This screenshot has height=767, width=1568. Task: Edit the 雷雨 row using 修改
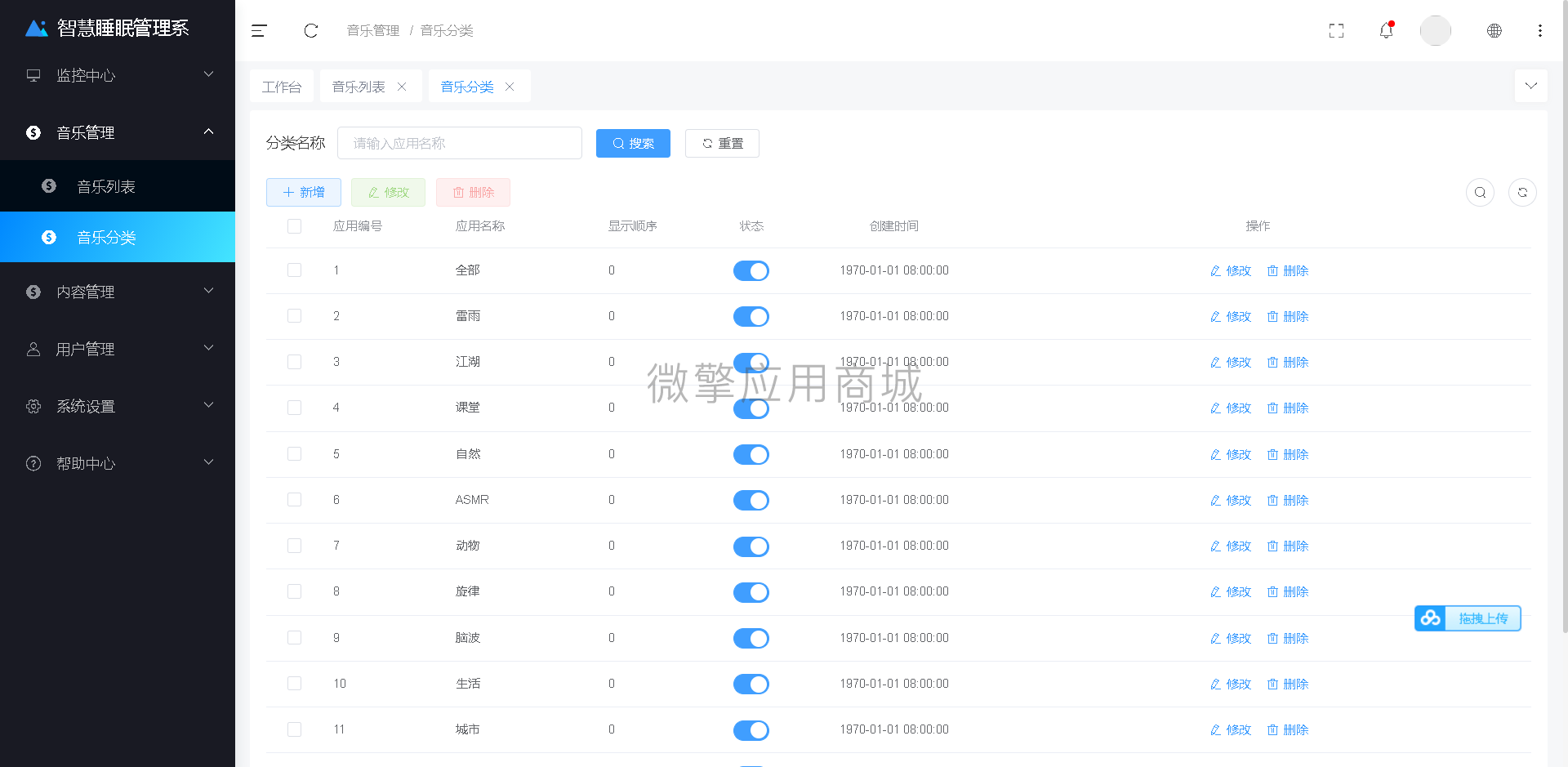pos(1231,317)
